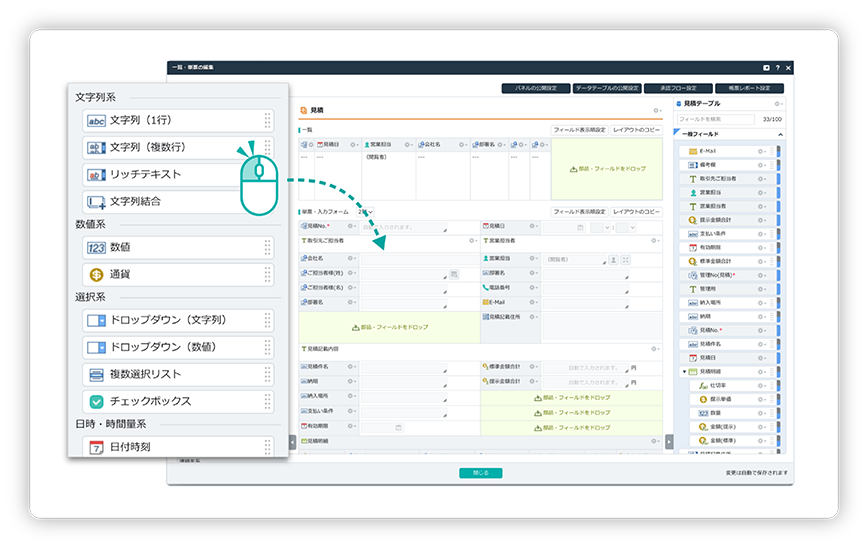The image size is (868, 548).
Task: Open the help question mark in title bar
Action: (778, 68)
